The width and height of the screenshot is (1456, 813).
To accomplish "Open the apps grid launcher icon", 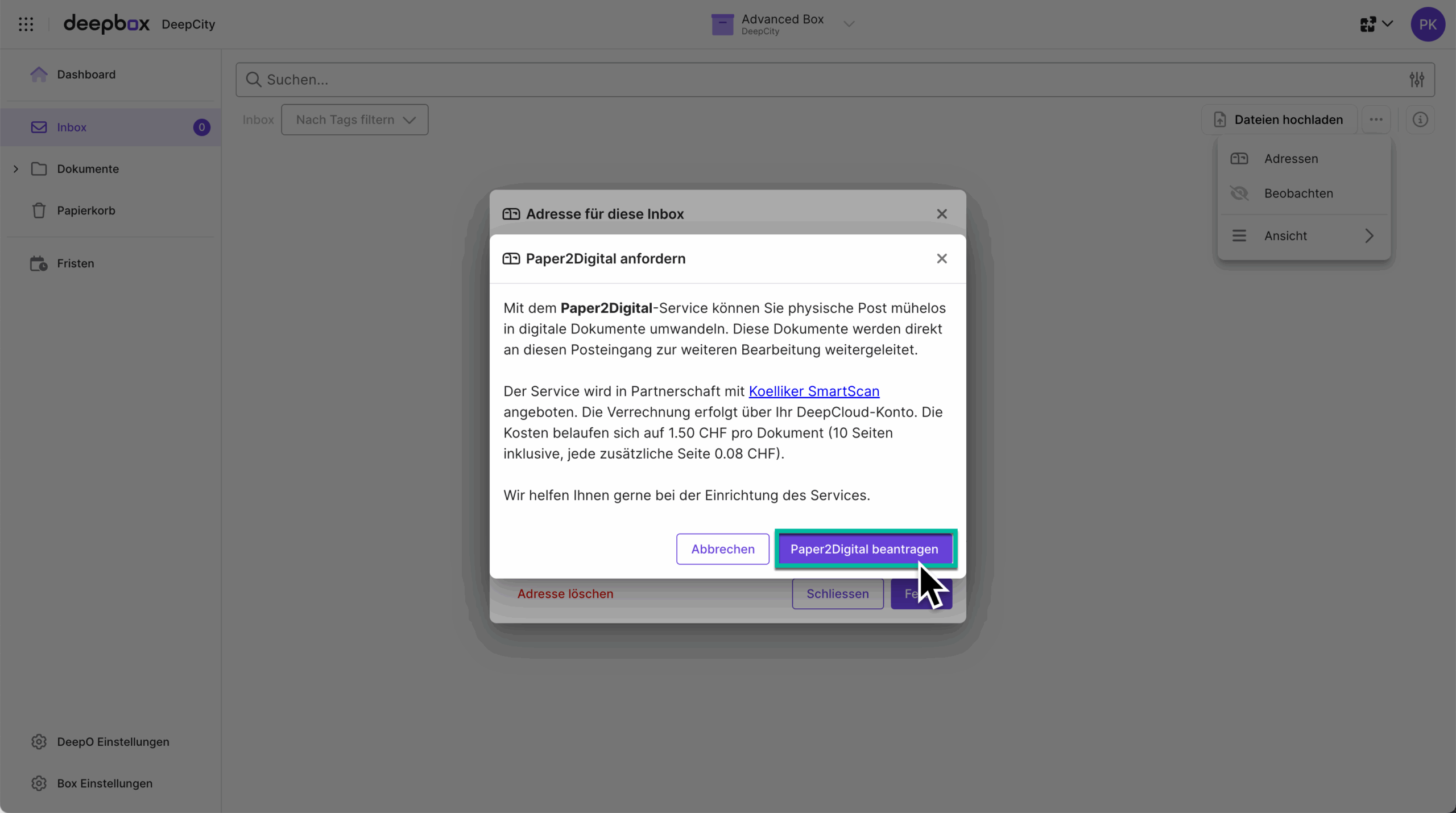I will point(26,24).
